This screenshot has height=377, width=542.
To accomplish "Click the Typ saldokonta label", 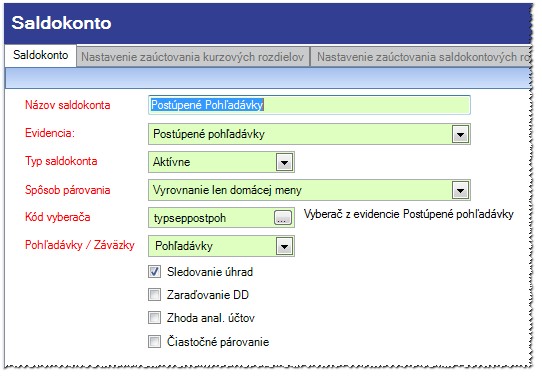I will point(61,161).
